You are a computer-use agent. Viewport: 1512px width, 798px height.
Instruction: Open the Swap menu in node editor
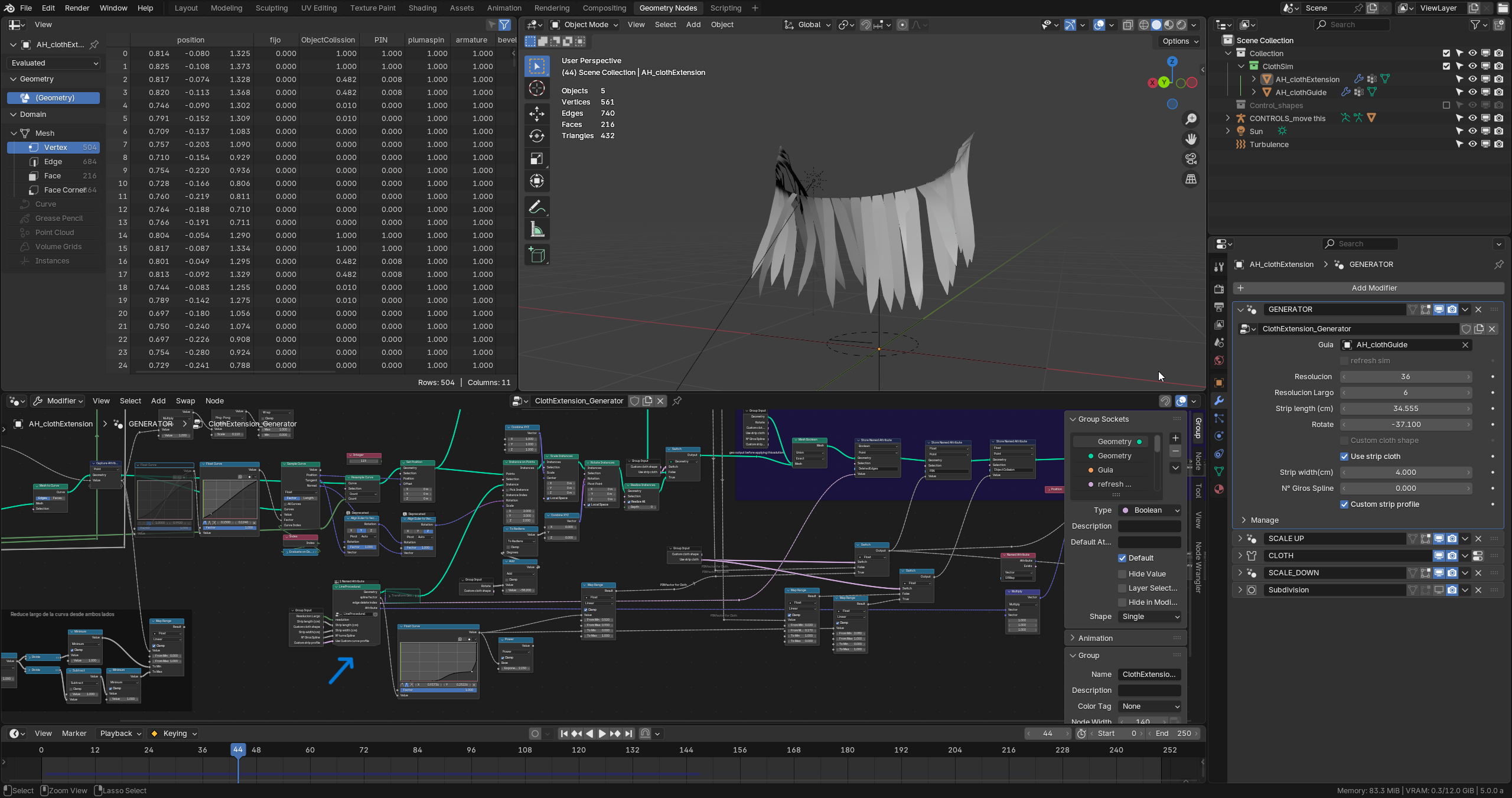tap(185, 401)
